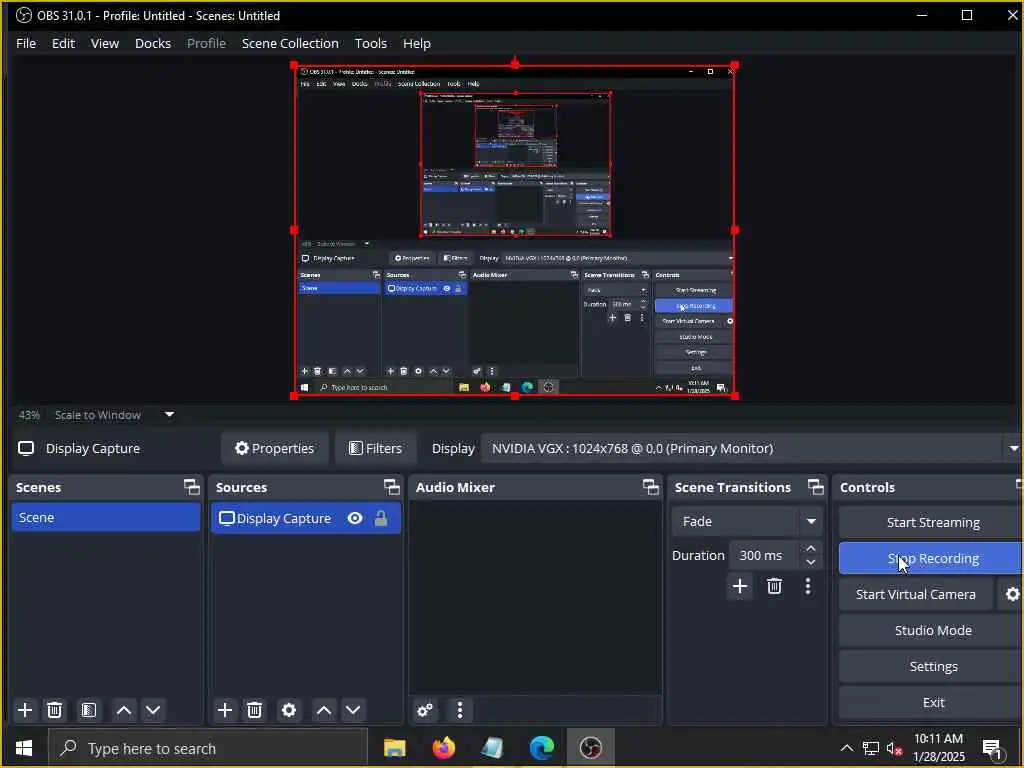Click the Windows taskbar search box
Image resolution: width=1024 pixels, height=768 pixels.
coord(208,748)
